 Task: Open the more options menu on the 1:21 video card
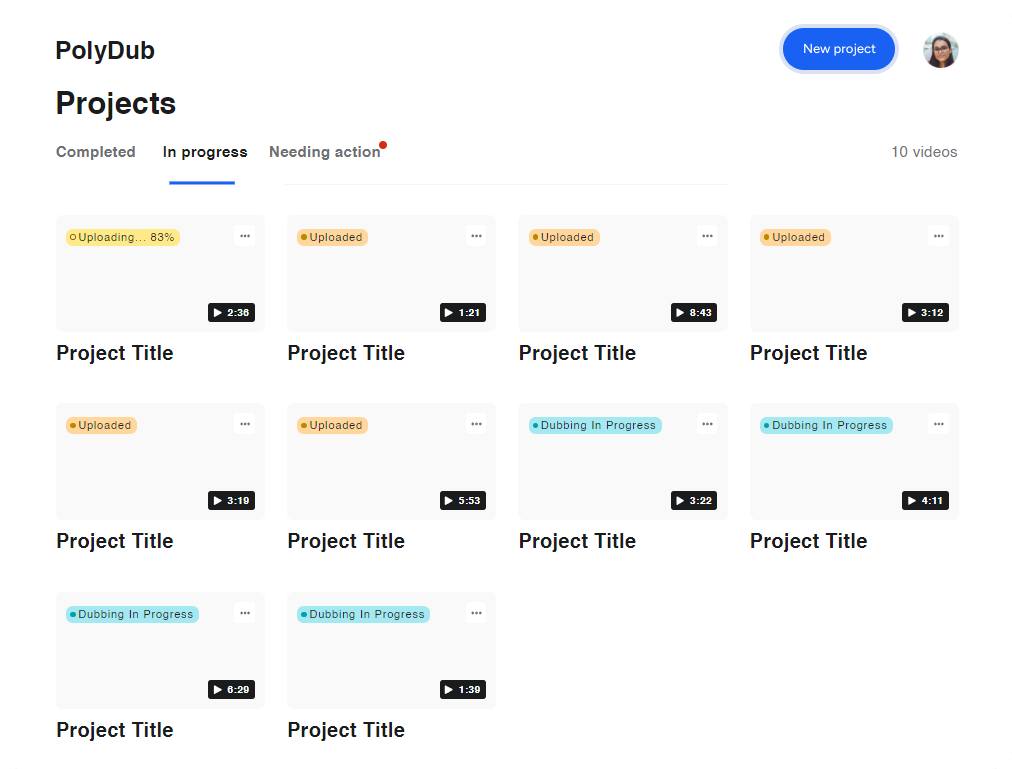(x=476, y=236)
